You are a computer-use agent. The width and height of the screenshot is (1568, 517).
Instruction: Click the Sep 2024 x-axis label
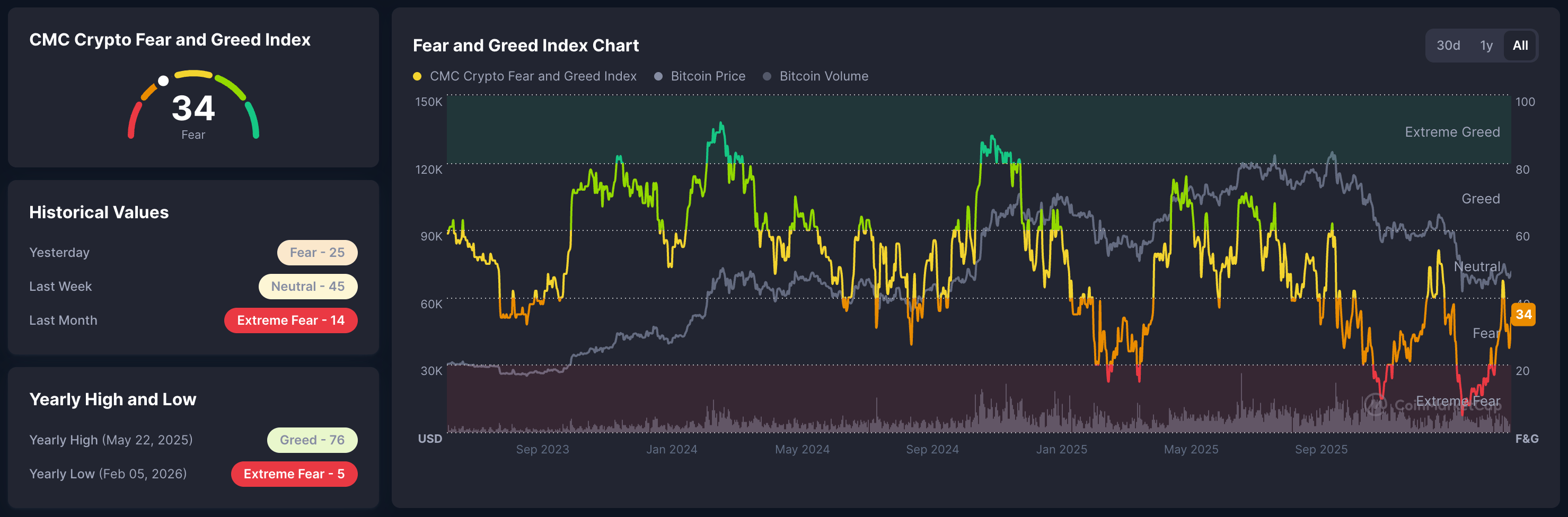pyautogui.click(x=932, y=450)
